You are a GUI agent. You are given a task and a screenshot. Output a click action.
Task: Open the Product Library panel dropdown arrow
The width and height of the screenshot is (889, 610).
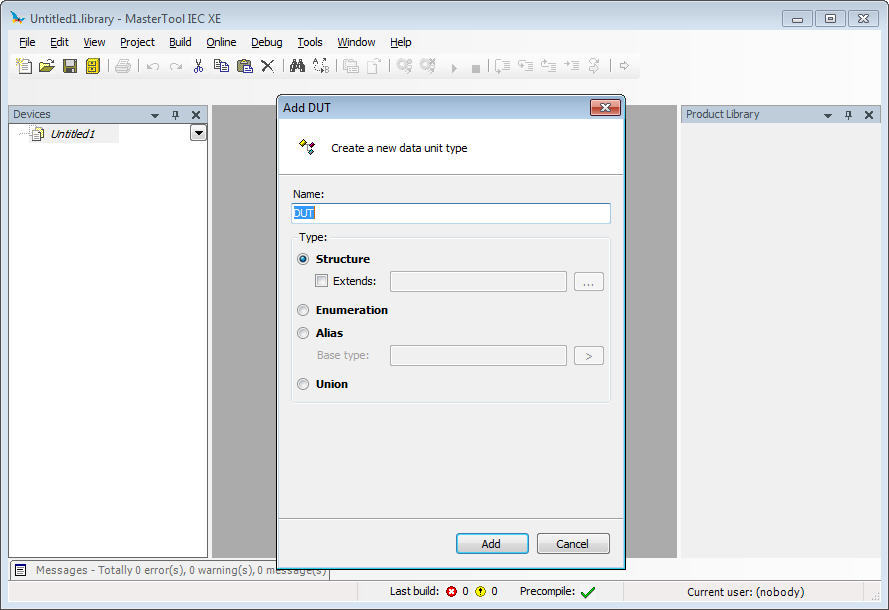[828, 116]
